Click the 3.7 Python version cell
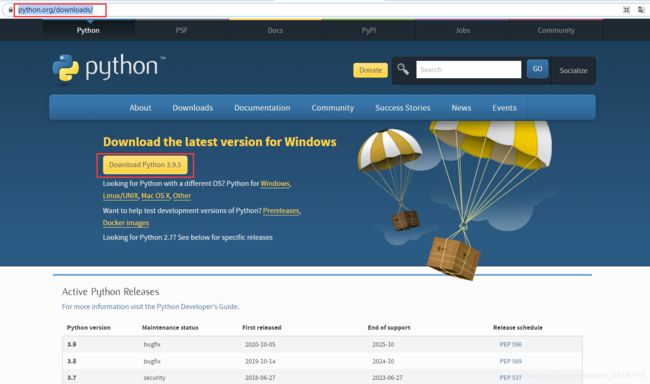The width and height of the screenshot is (650, 384). coord(72,378)
